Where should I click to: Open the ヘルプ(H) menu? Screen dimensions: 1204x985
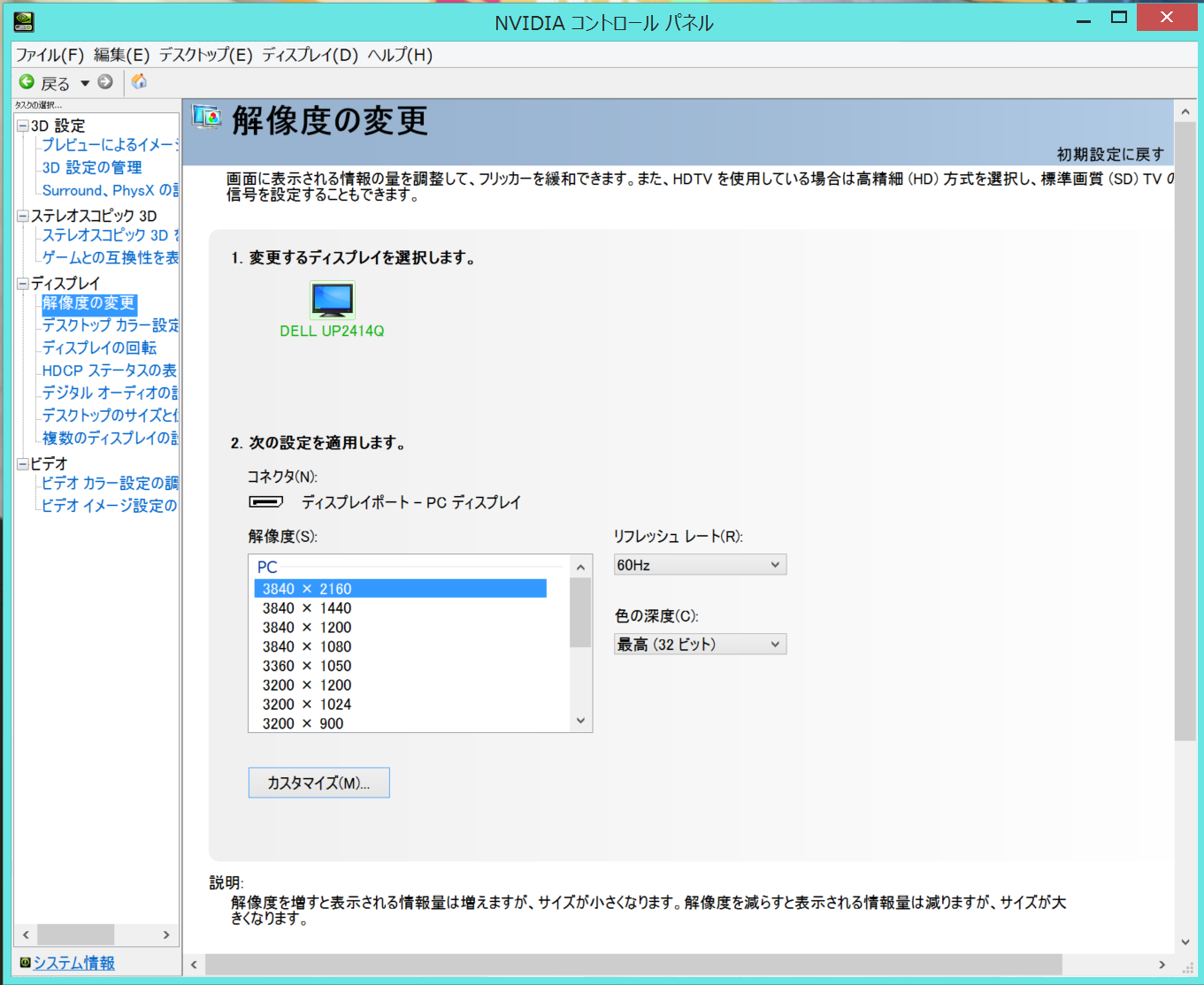[x=400, y=55]
